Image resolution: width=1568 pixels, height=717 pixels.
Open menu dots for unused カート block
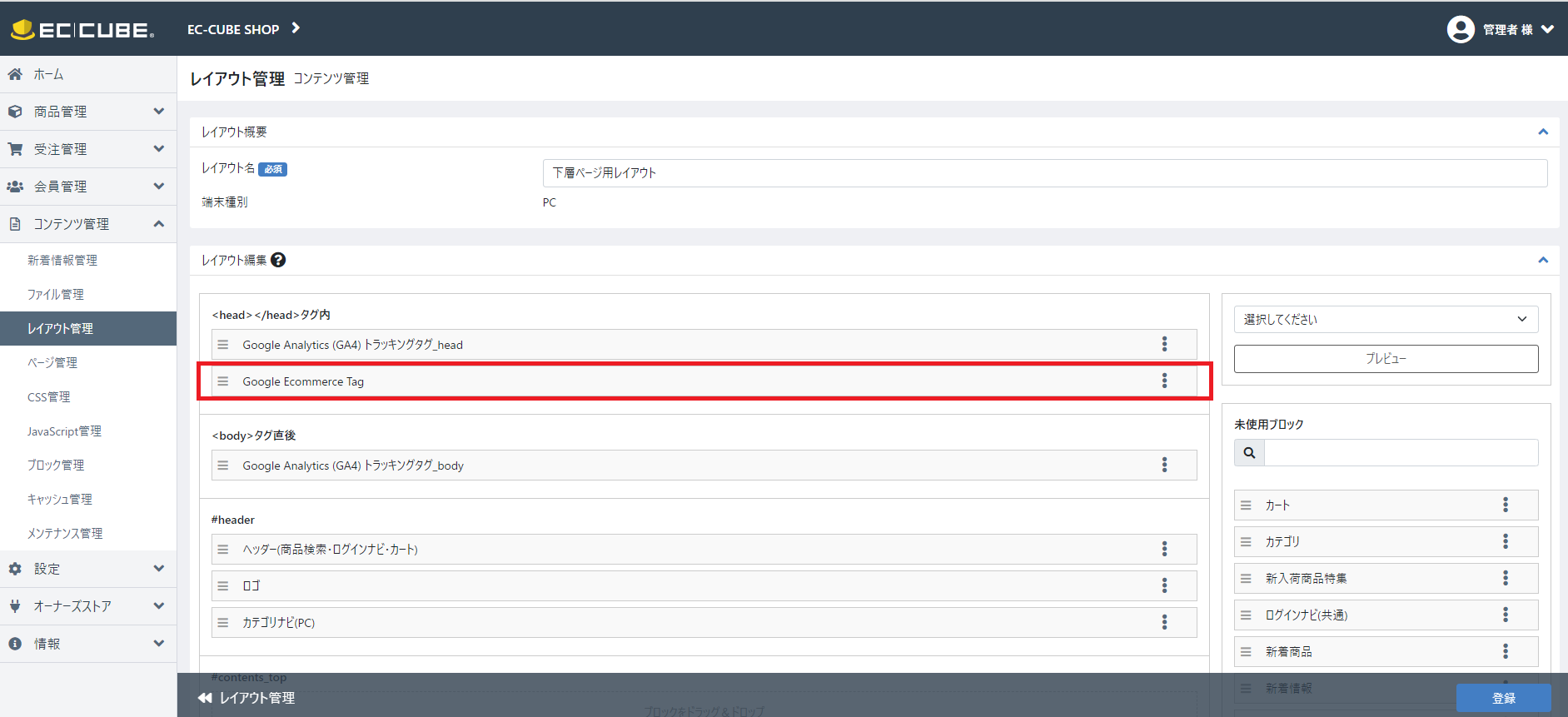pyautogui.click(x=1505, y=505)
